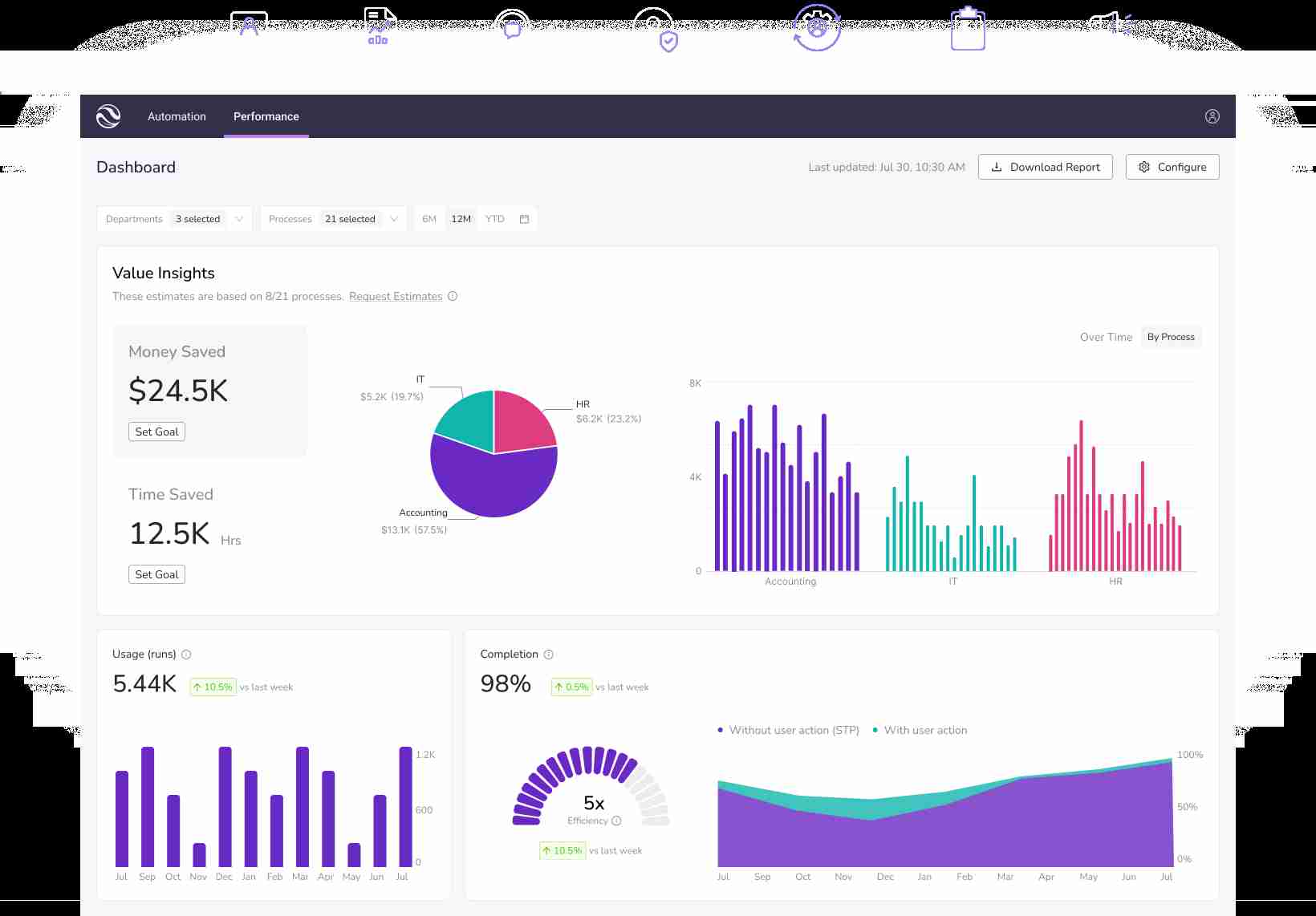Click the 5.44K usage value

144,683
